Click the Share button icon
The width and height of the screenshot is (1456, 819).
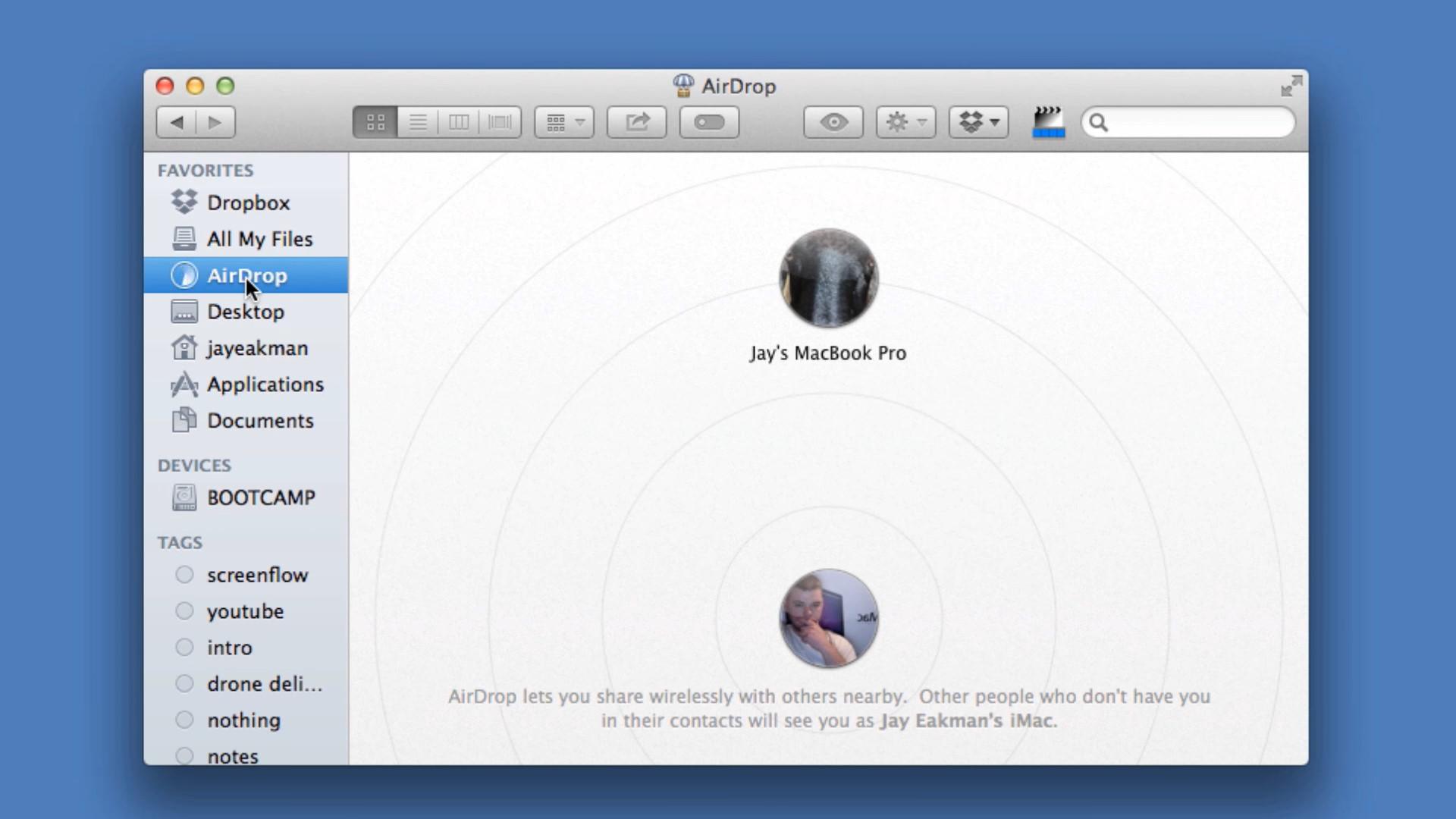636,122
